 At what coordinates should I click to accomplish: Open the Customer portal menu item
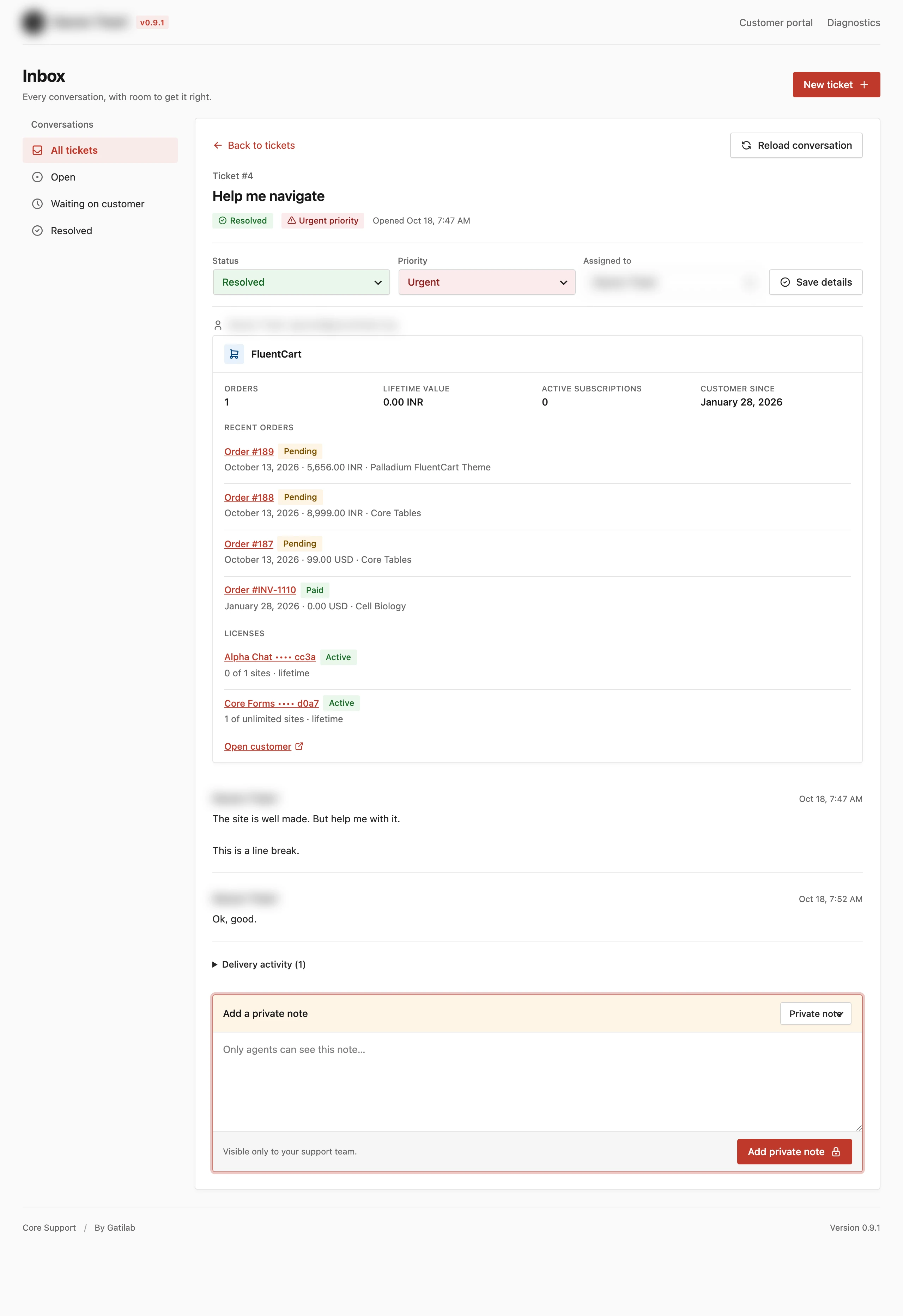(x=776, y=23)
